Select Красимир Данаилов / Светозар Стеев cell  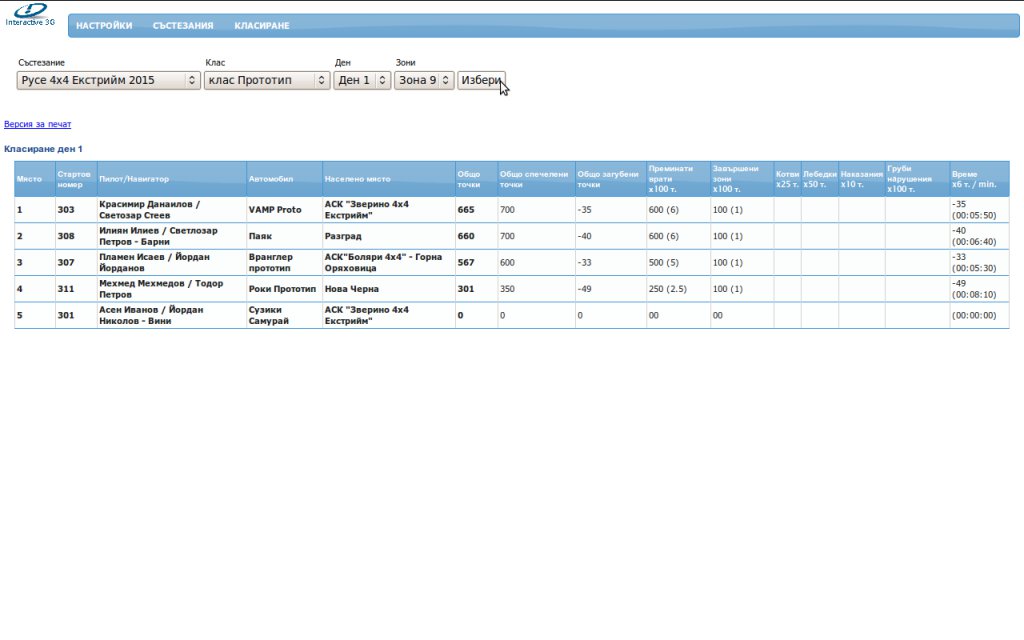pos(172,210)
